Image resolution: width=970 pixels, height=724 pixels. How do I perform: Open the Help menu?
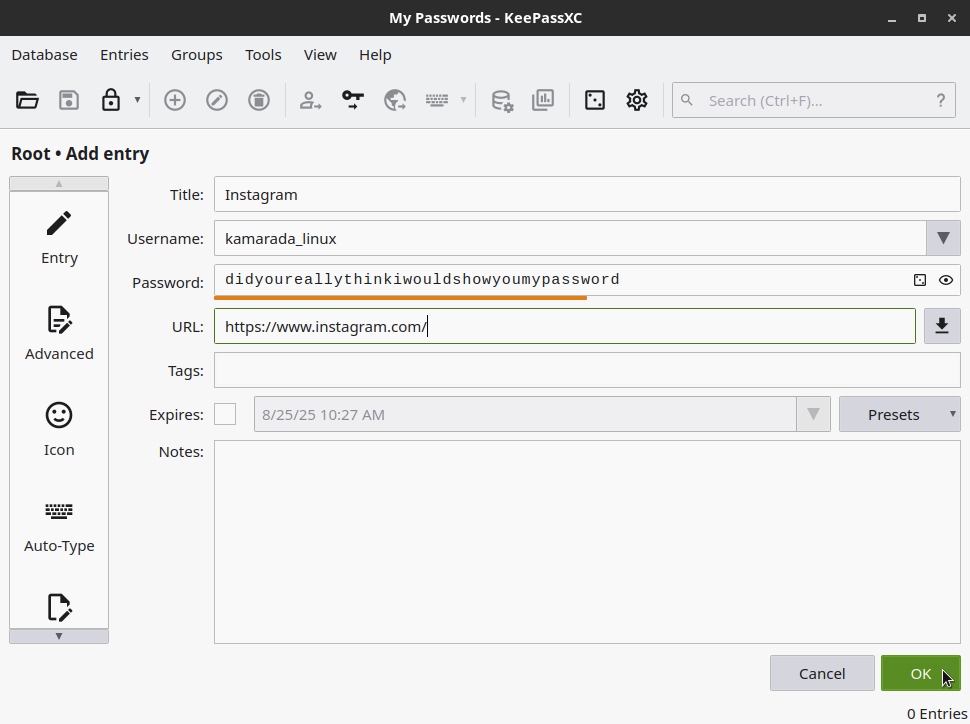(x=376, y=55)
